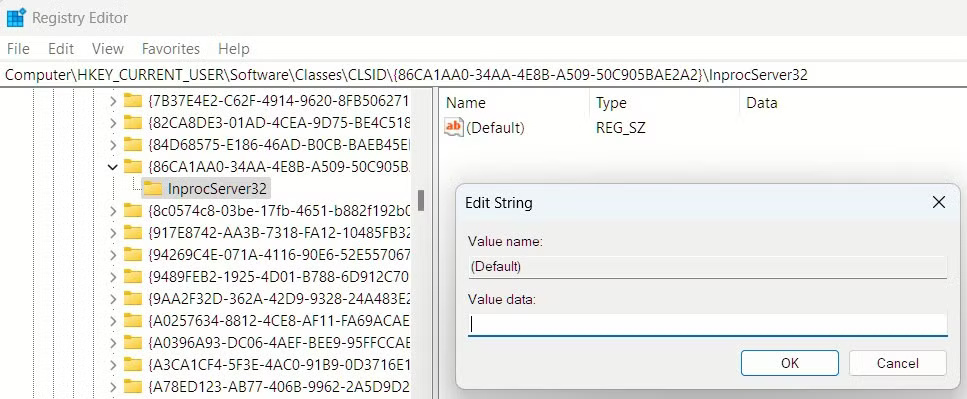Select key {82CA8DE3-01AD-4CEA-9D75
The image size is (967, 399).
coord(279,123)
